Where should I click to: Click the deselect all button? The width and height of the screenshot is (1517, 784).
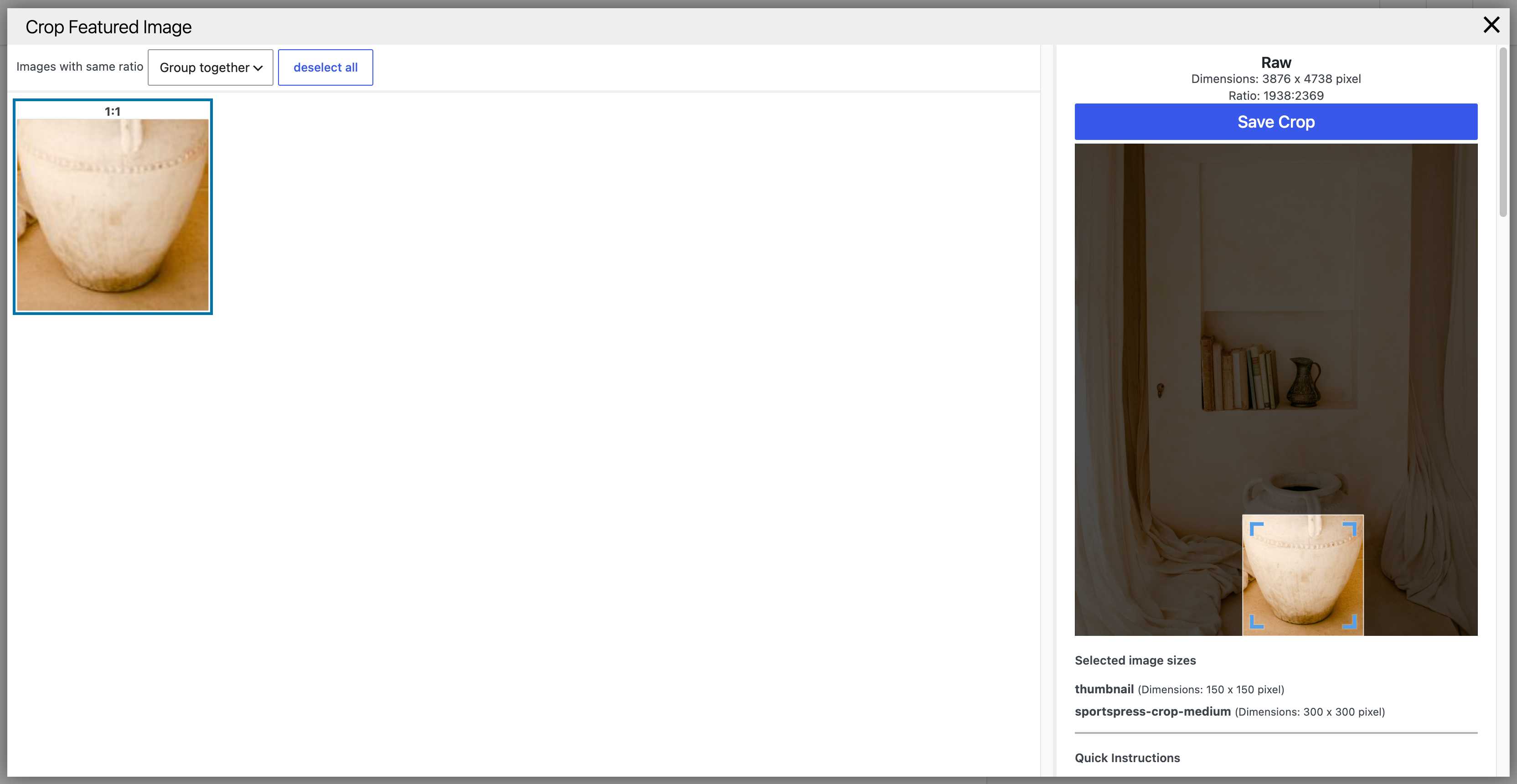tap(325, 67)
